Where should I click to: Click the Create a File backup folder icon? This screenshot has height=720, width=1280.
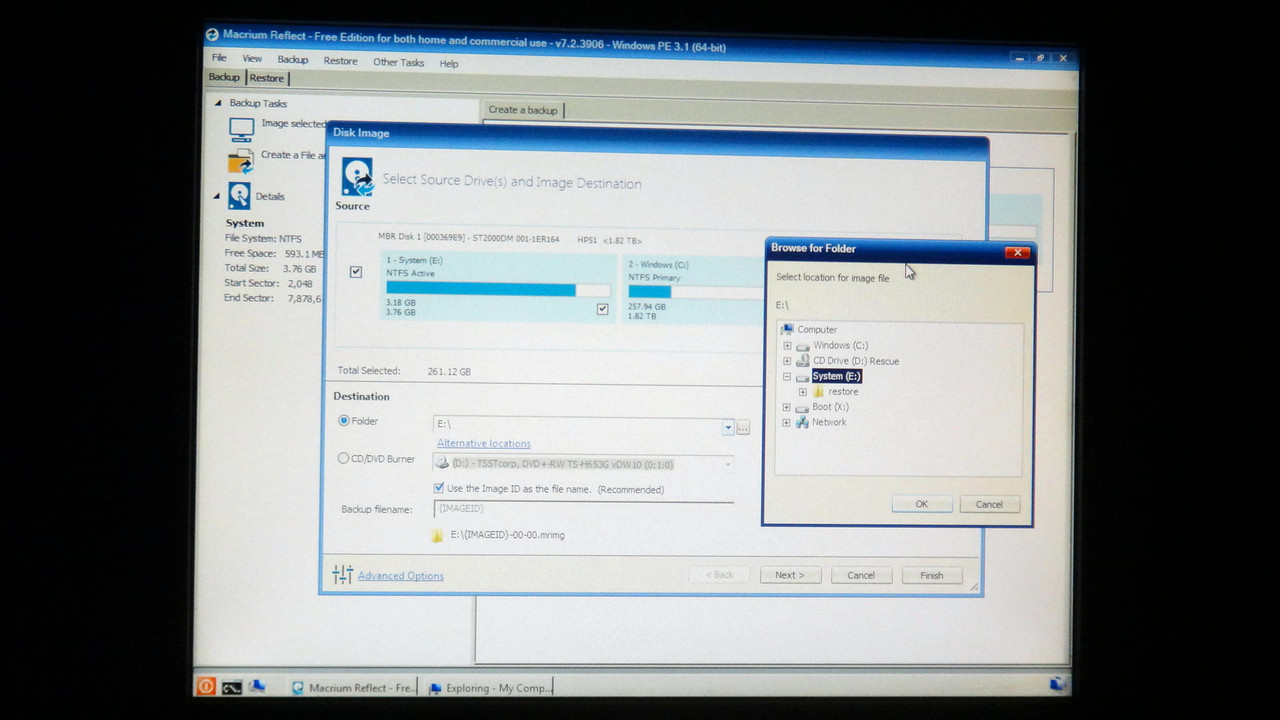[x=240, y=161]
